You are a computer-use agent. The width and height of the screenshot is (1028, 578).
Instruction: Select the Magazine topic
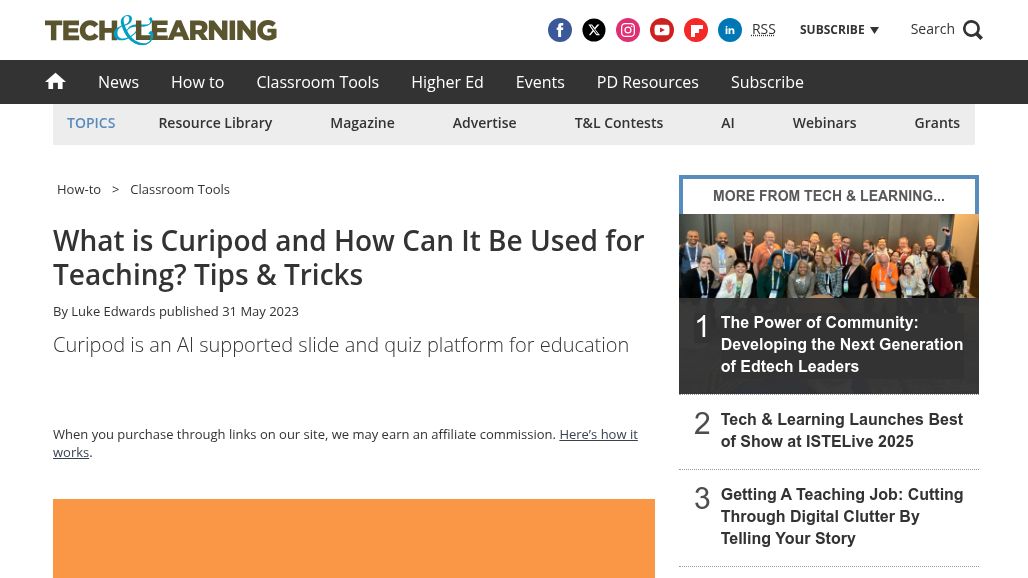[362, 123]
